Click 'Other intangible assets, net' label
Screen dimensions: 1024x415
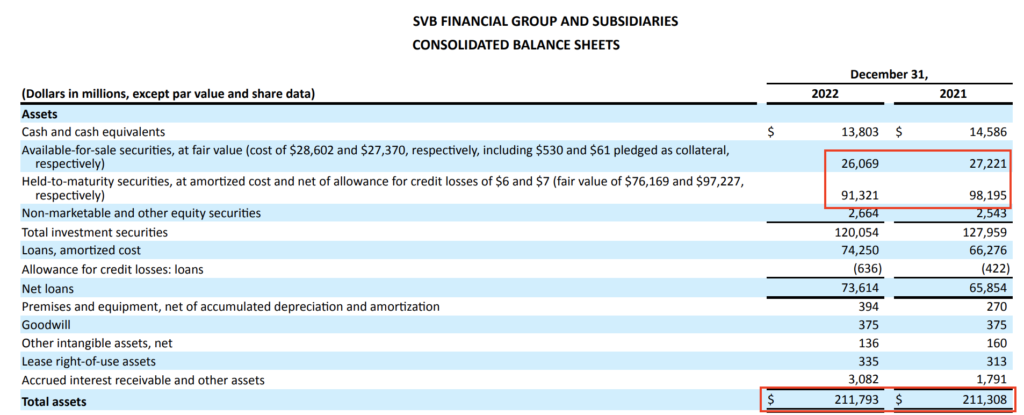point(97,343)
